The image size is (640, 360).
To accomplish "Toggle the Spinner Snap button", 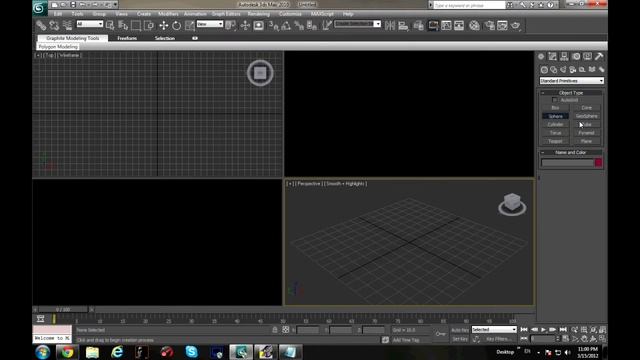I will click(x=312, y=25).
